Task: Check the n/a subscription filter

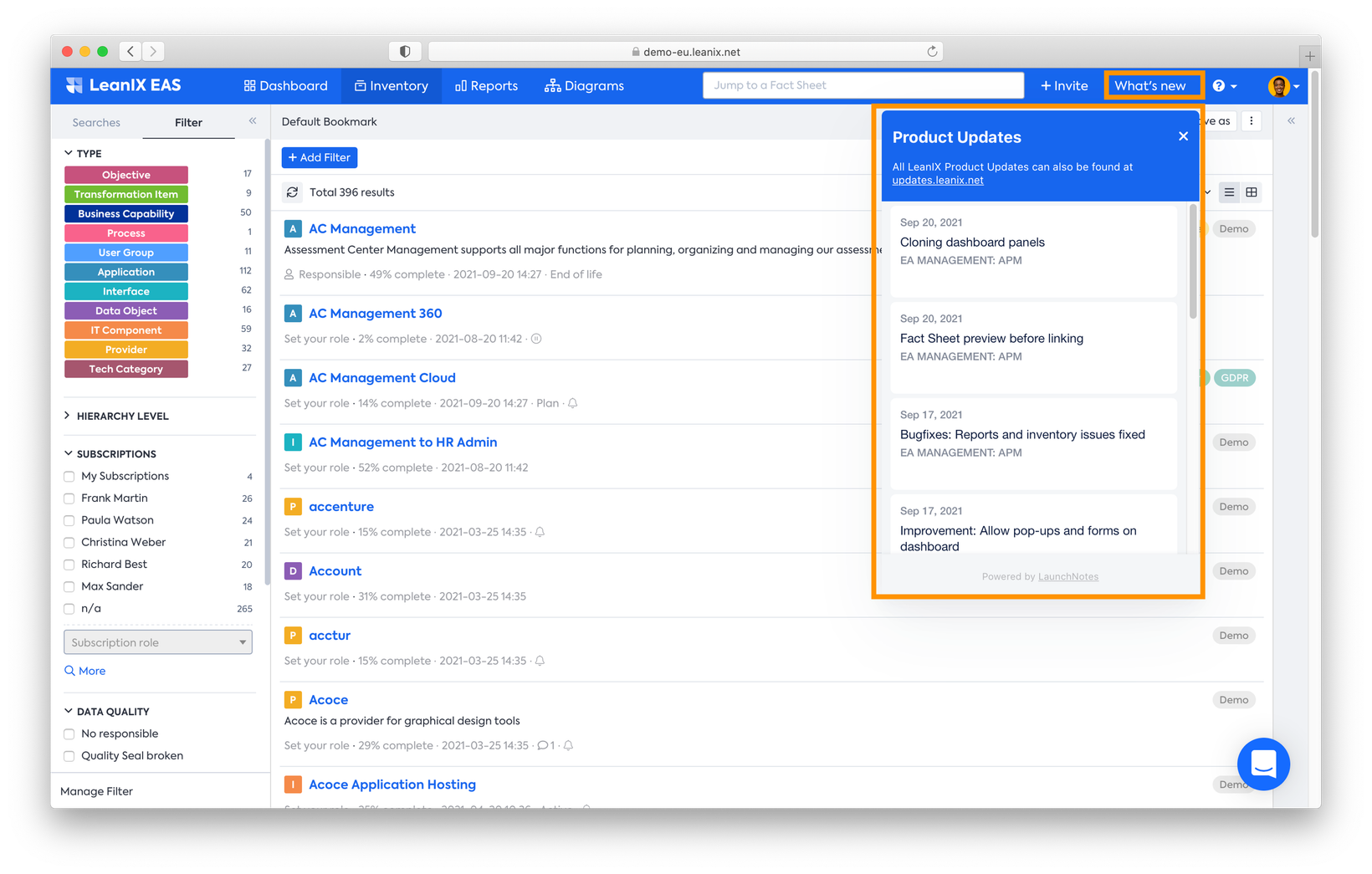Action: coord(69,609)
